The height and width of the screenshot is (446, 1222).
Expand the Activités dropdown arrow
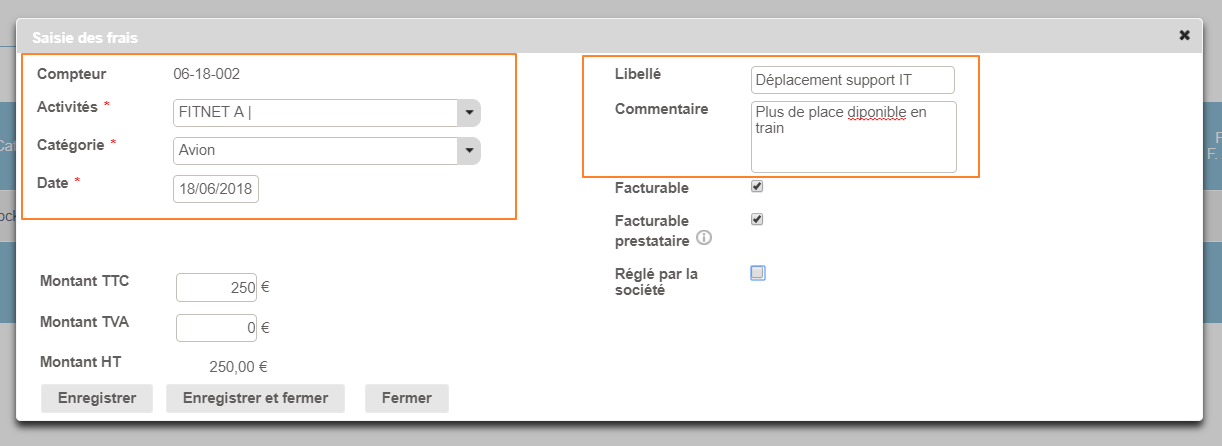pos(469,113)
